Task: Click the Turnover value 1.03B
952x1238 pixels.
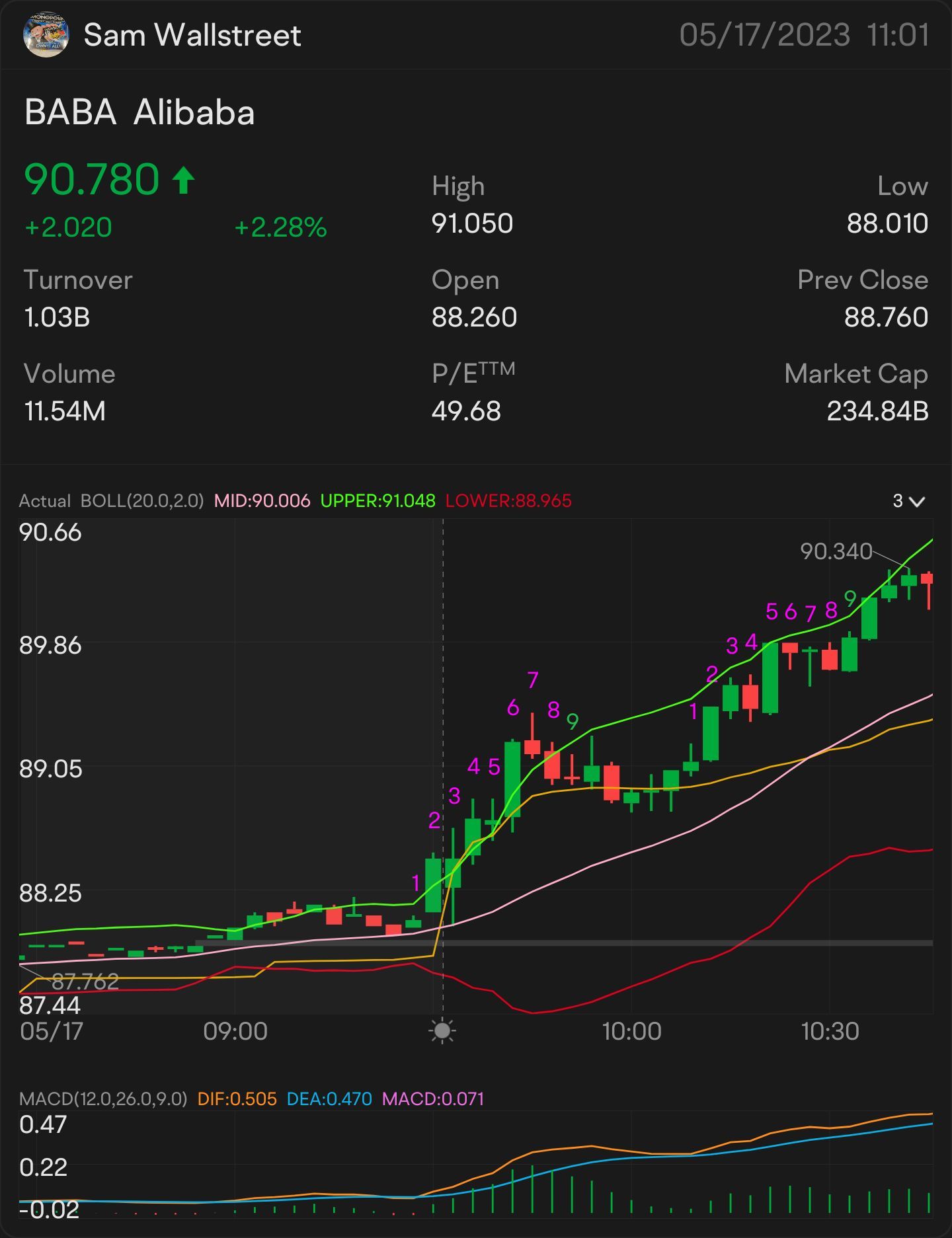Action: (x=57, y=317)
